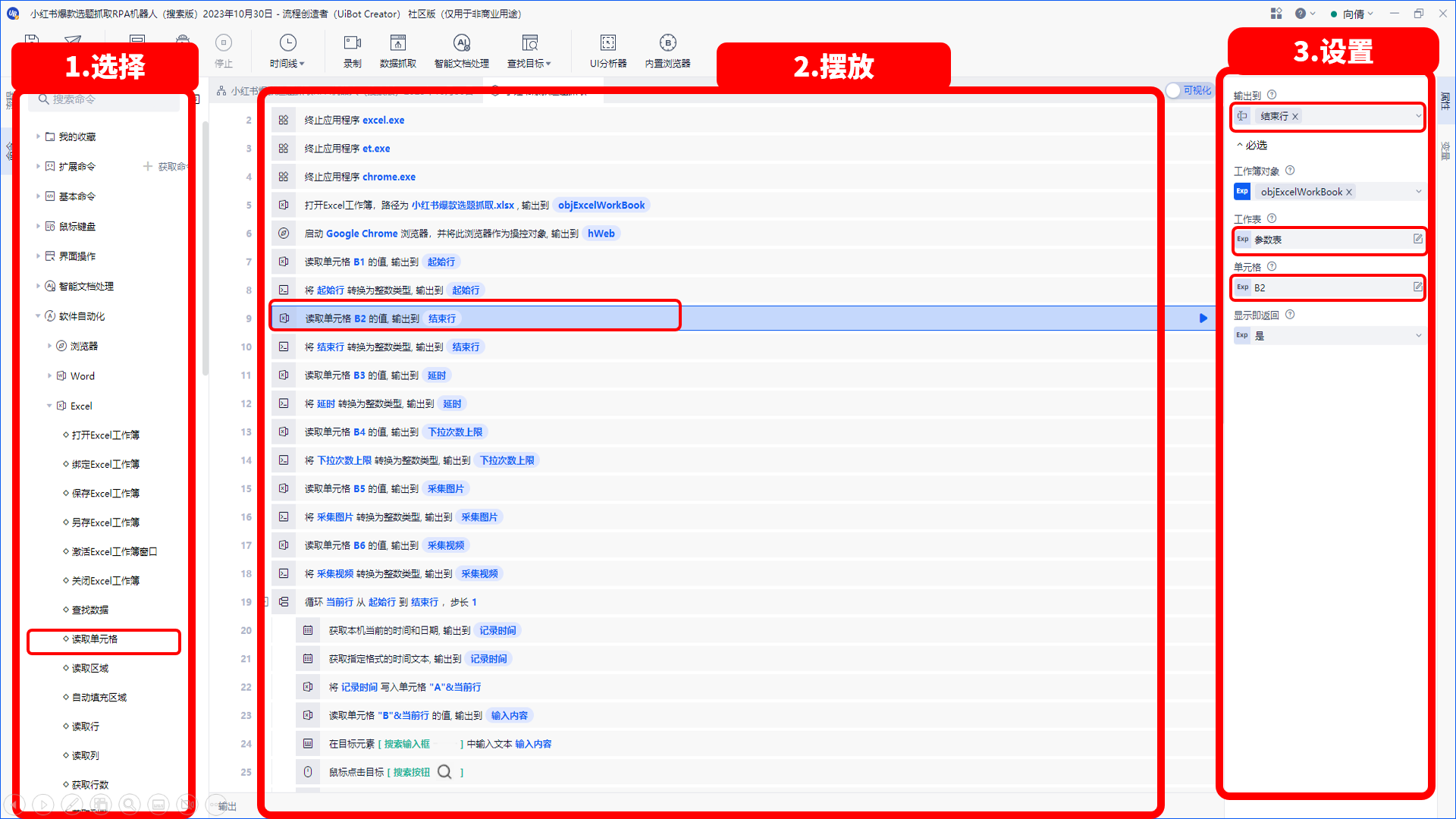This screenshot has height=819, width=1456.
Task: Launch 智能文档处理 from the toolbar
Action: [462, 51]
